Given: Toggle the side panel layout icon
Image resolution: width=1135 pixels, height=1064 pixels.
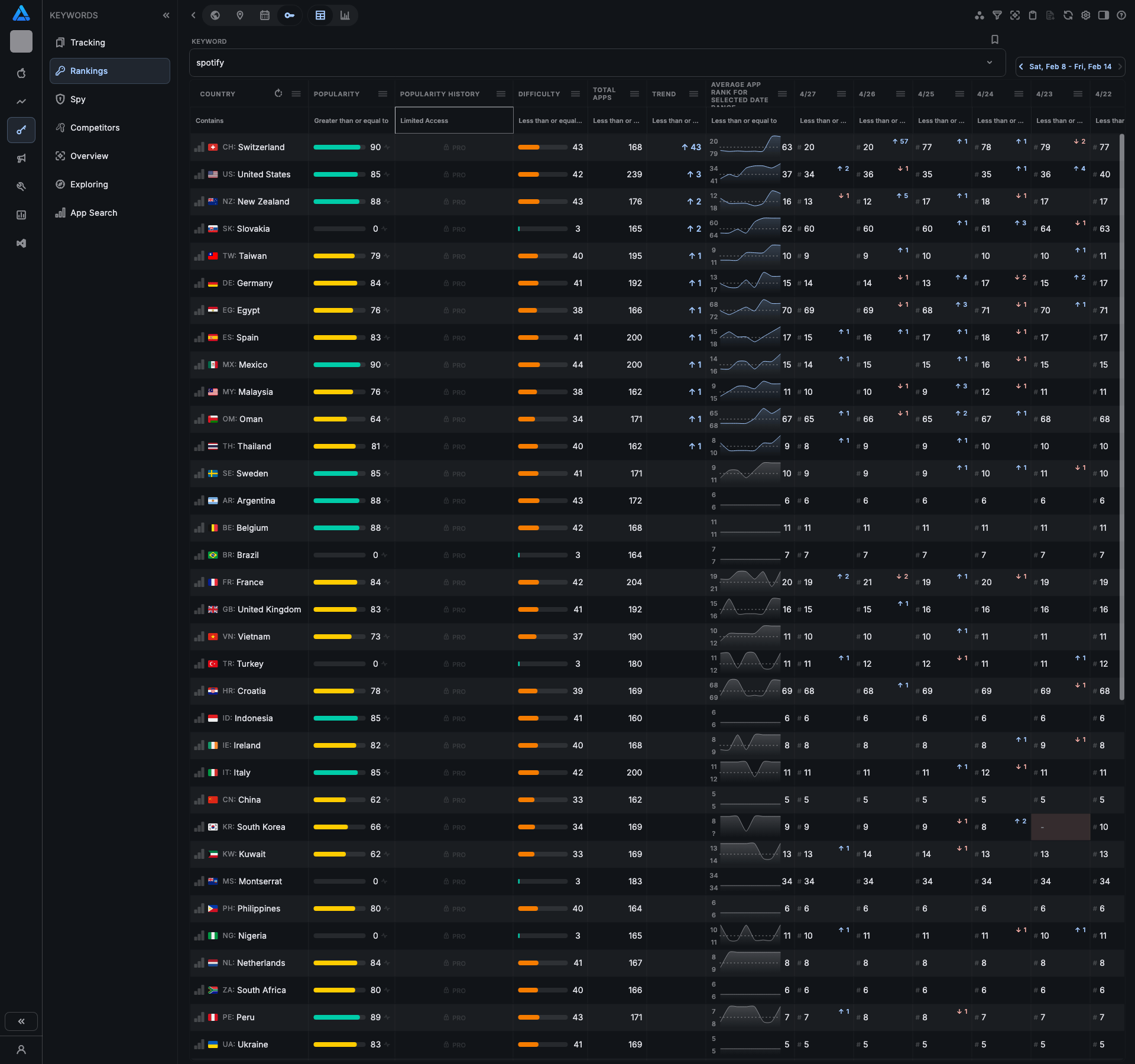Looking at the screenshot, I should point(1104,15).
